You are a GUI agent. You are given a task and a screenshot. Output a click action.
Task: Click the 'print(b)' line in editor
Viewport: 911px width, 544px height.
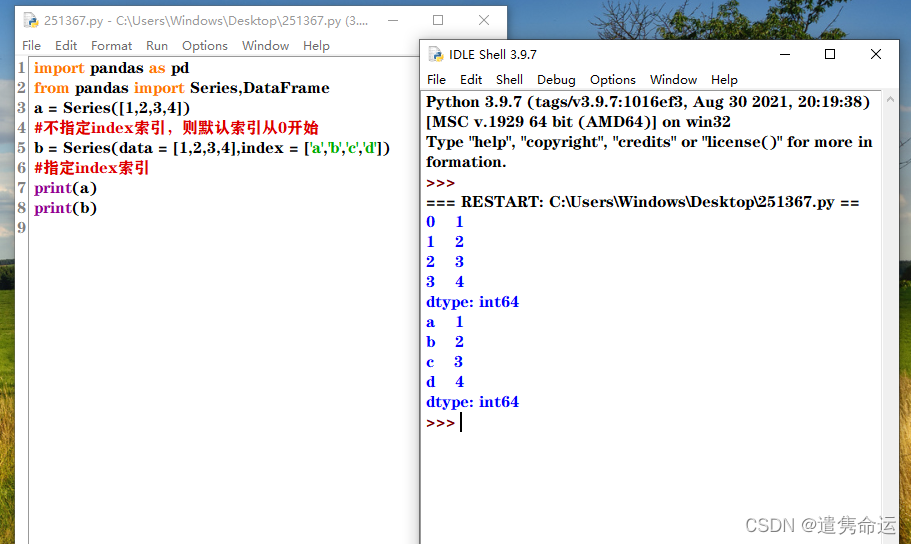pos(65,208)
